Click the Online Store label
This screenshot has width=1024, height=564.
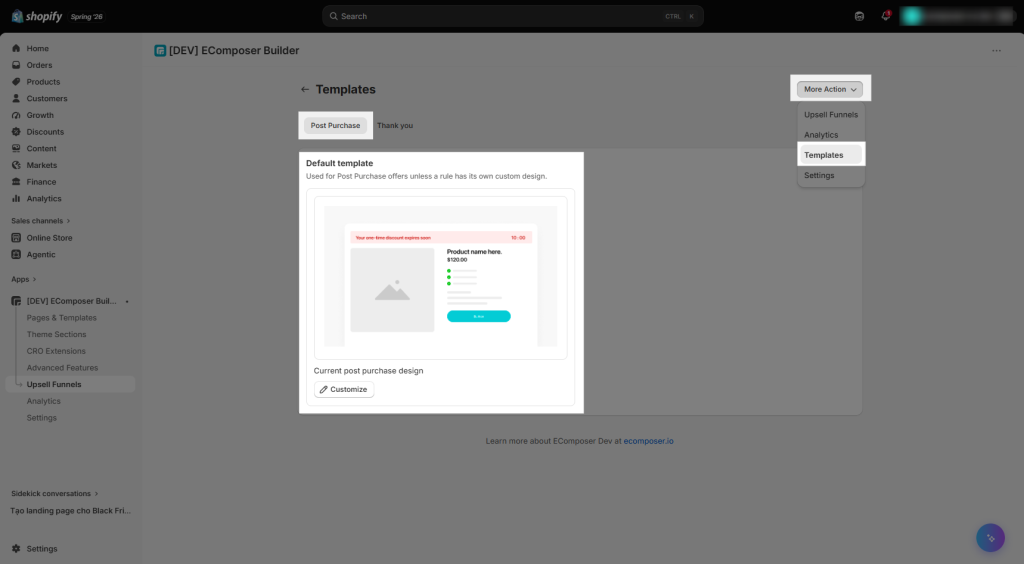(50, 238)
